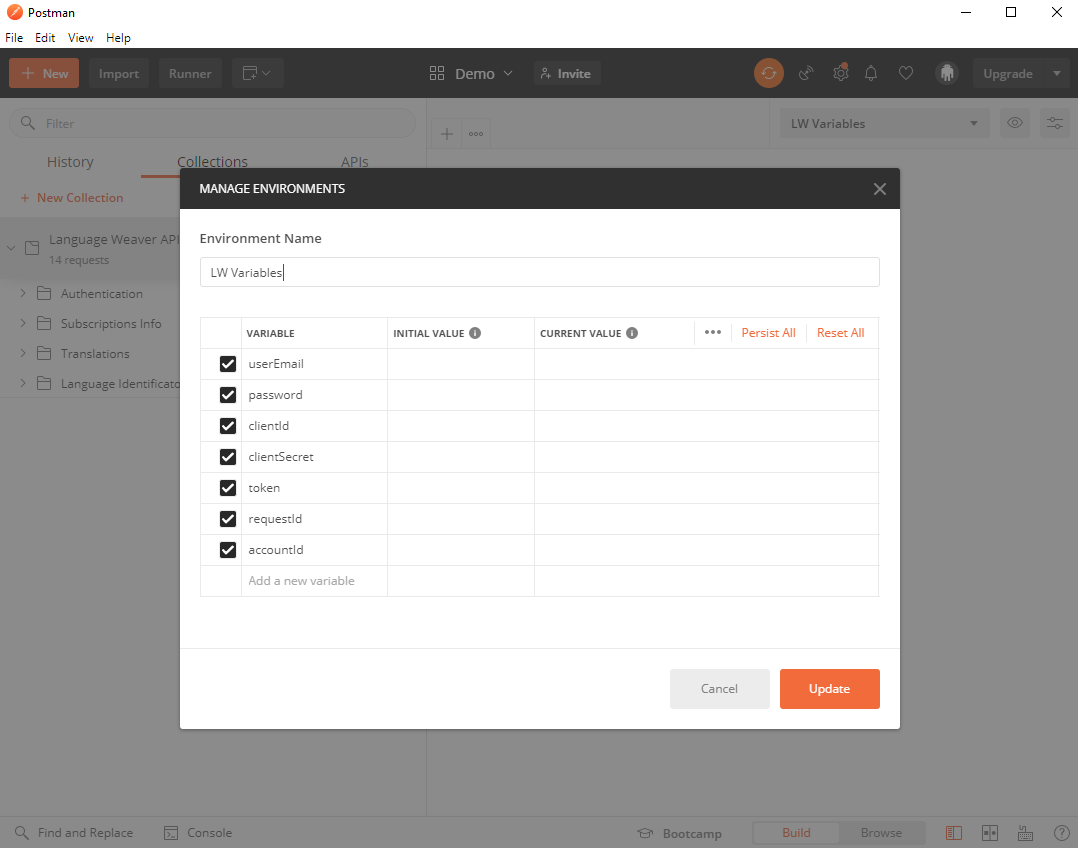1078x848 pixels.
Task: Open the notifications bell icon
Action: (871, 73)
